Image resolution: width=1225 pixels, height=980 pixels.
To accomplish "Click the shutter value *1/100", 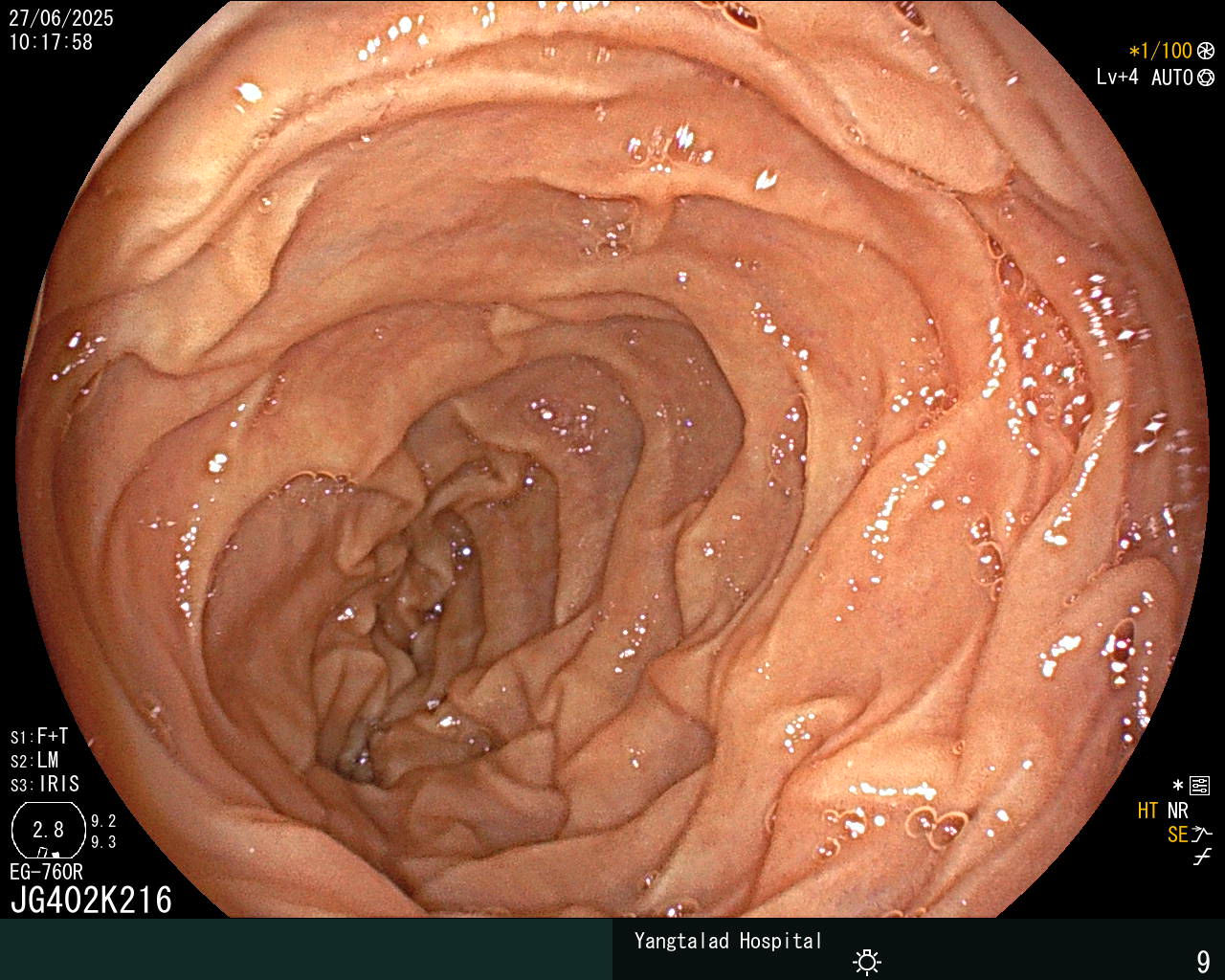I will point(1161,51).
